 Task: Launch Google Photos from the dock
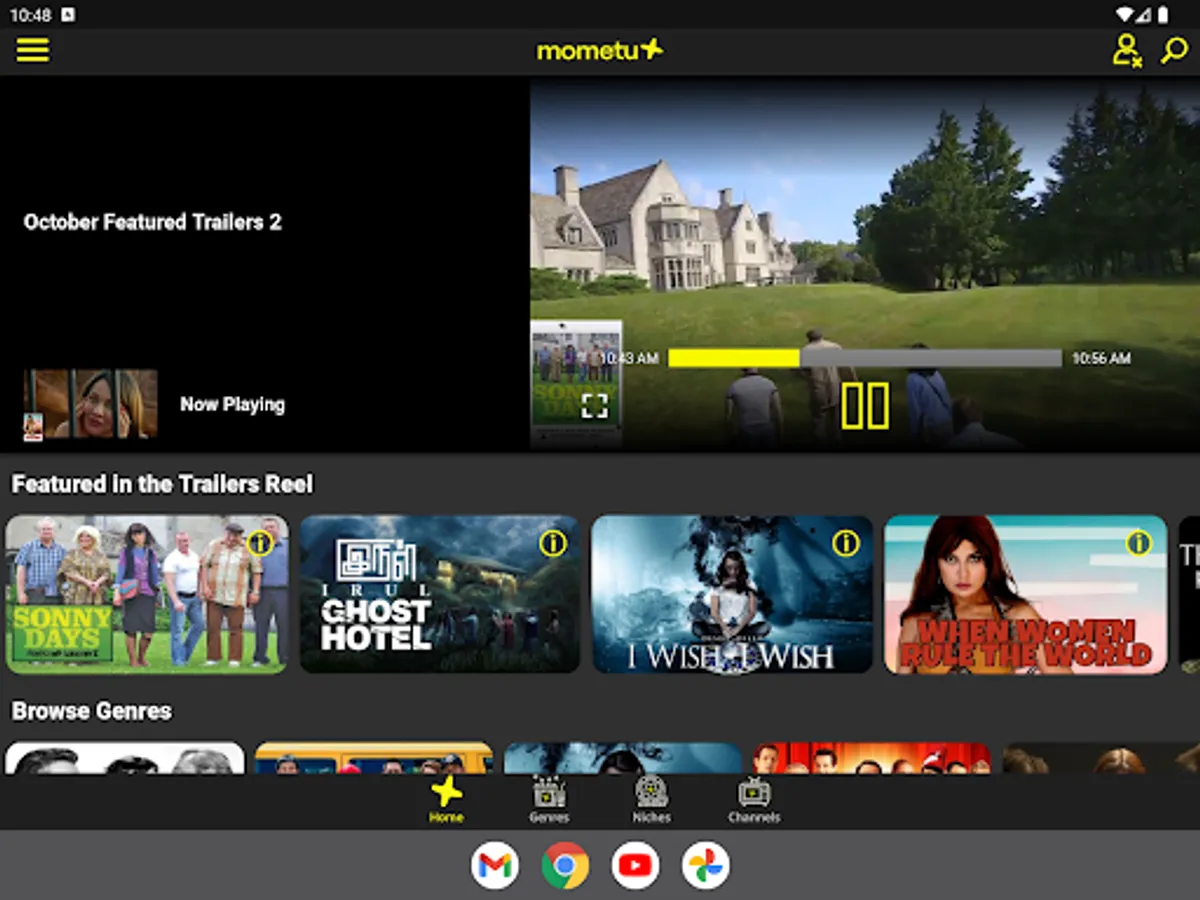pyautogui.click(x=705, y=866)
